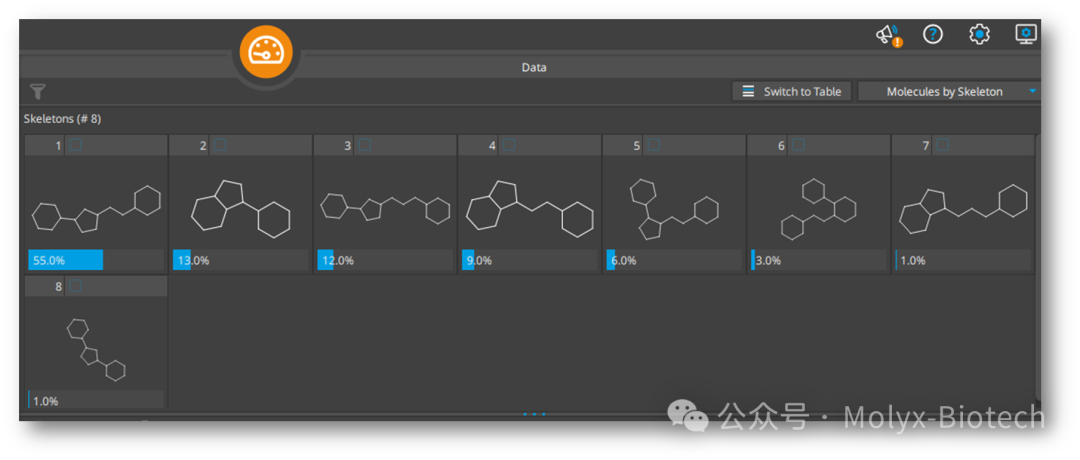The height and width of the screenshot is (460, 1080).
Task: Select skeleton 4 structure thumbnail
Action: [x=530, y=209]
